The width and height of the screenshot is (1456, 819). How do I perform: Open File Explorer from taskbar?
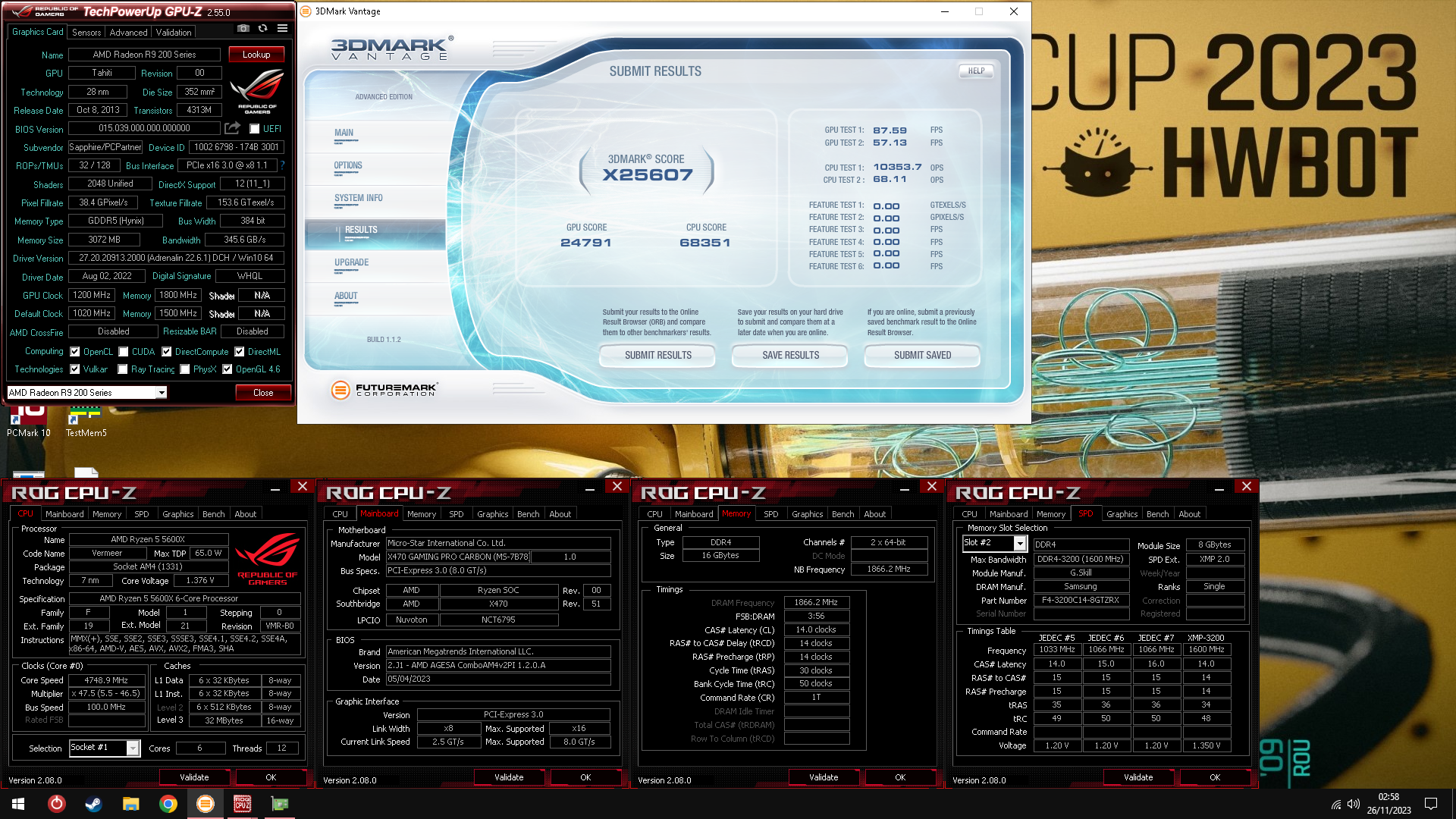click(130, 804)
